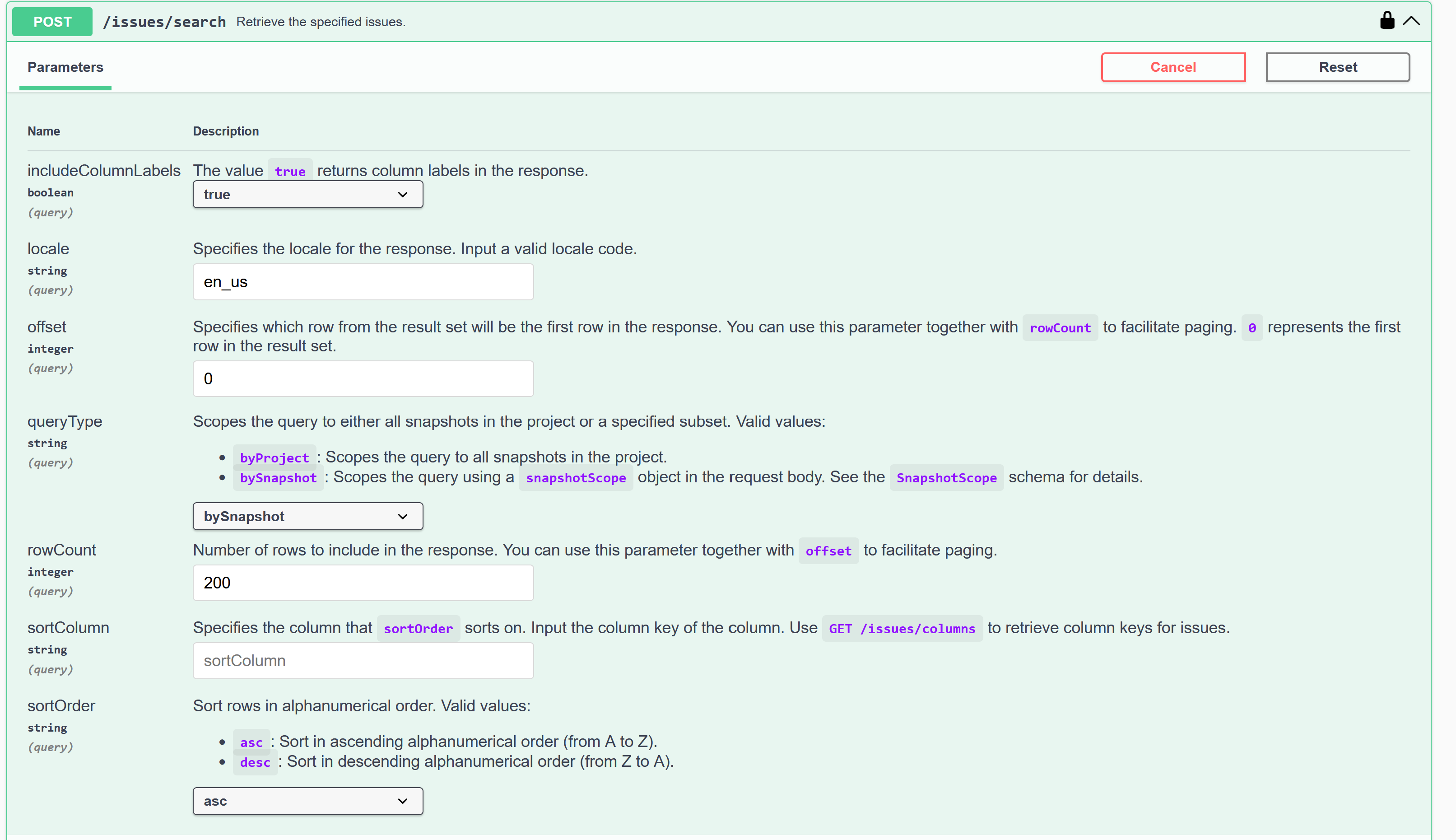Click the 'true' code in includeColumnLabels description

(x=290, y=171)
